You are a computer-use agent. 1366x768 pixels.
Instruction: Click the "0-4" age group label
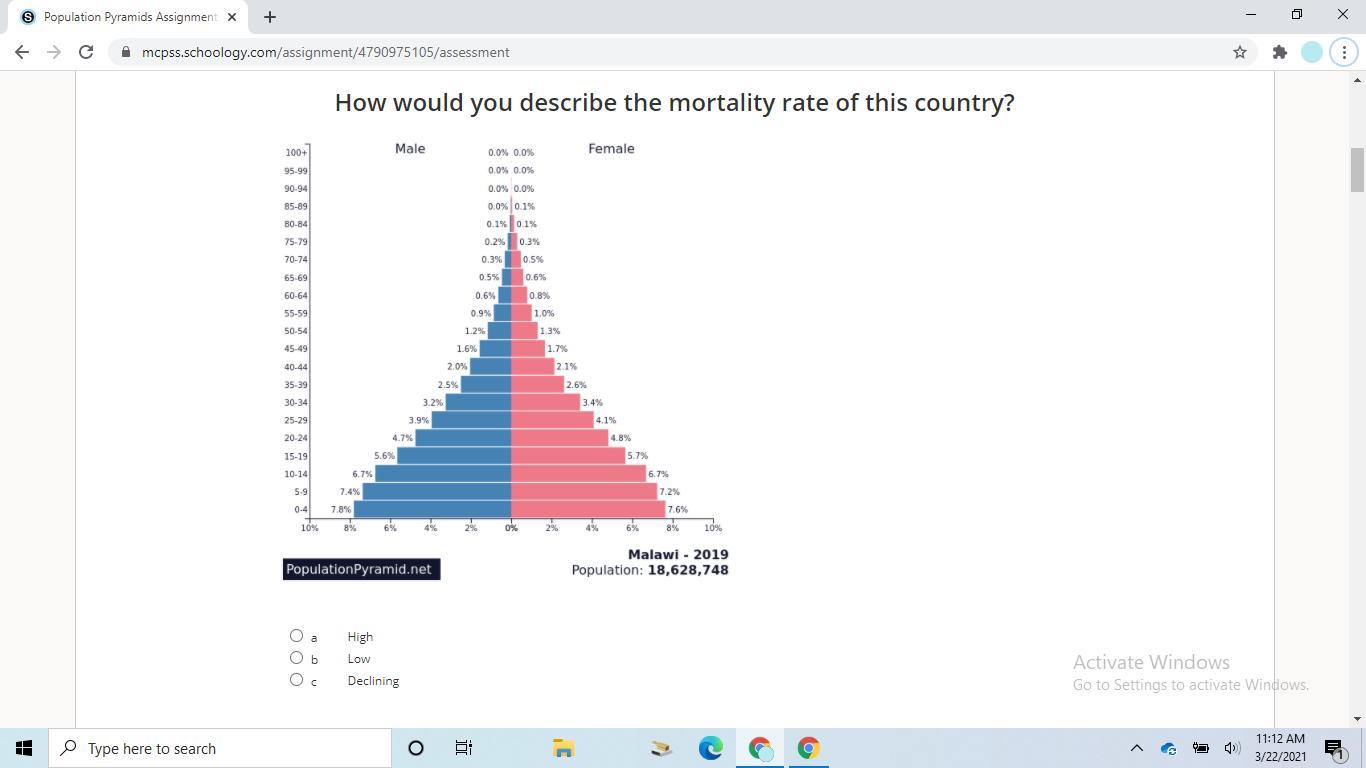point(300,510)
